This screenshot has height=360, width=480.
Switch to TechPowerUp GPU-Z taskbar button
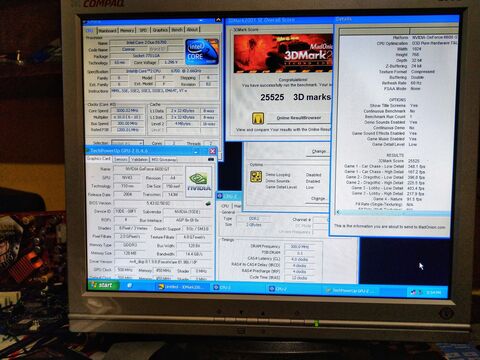pos(350,291)
